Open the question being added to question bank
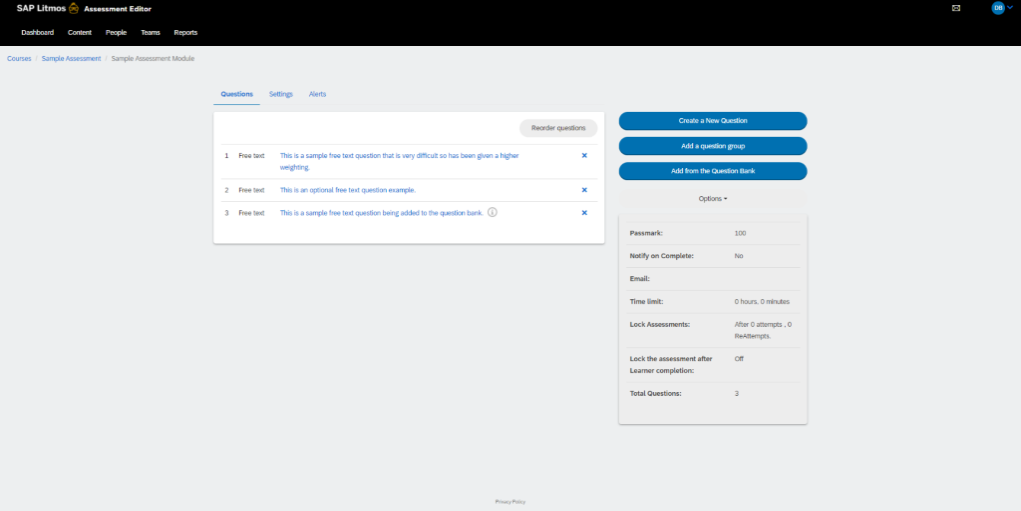The height and width of the screenshot is (511, 1021). (x=382, y=213)
